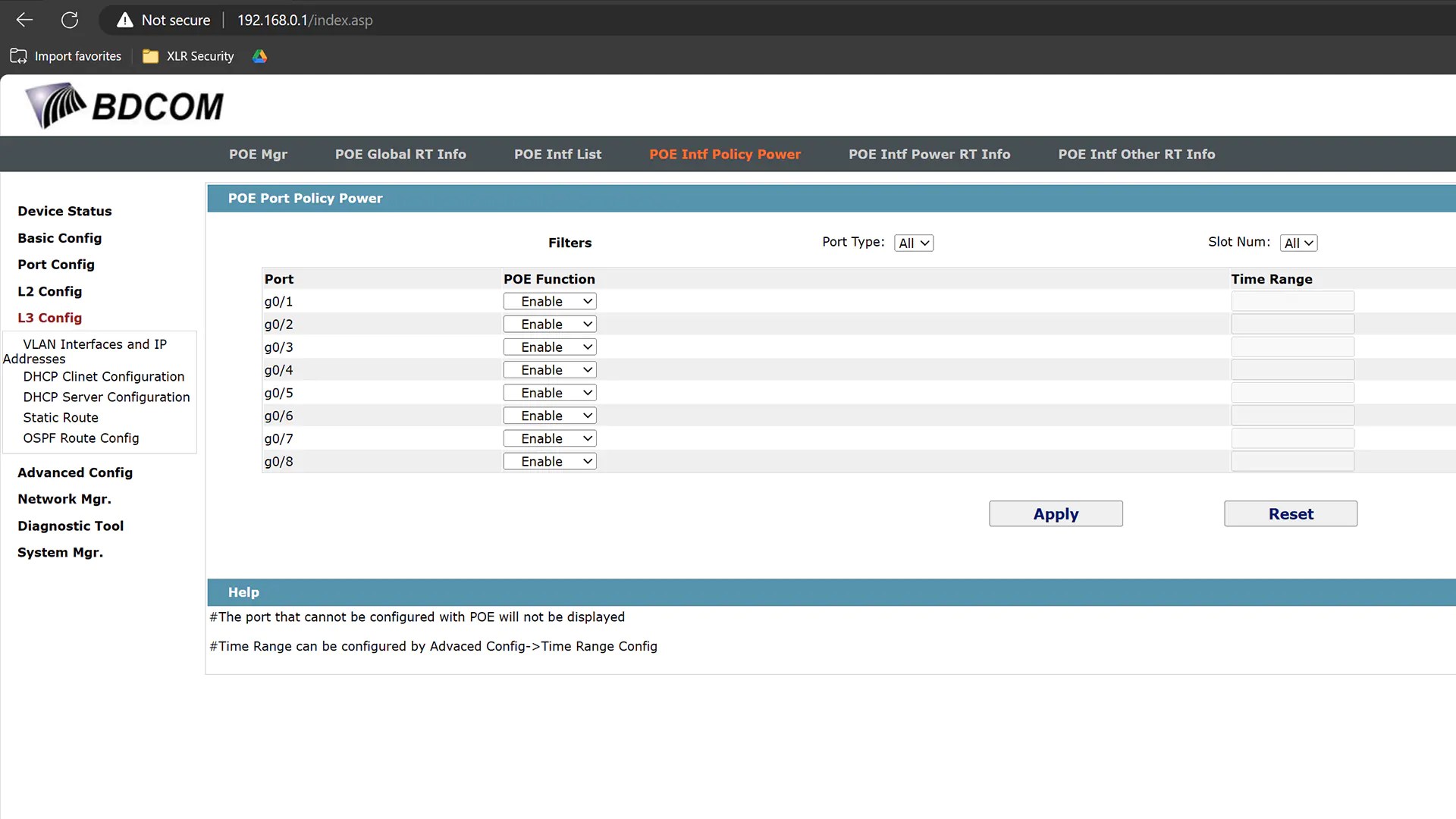The image size is (1456, 819).
Task: Click the BDCOM logo
Action: pyautogui.click(x=125, y=106)
